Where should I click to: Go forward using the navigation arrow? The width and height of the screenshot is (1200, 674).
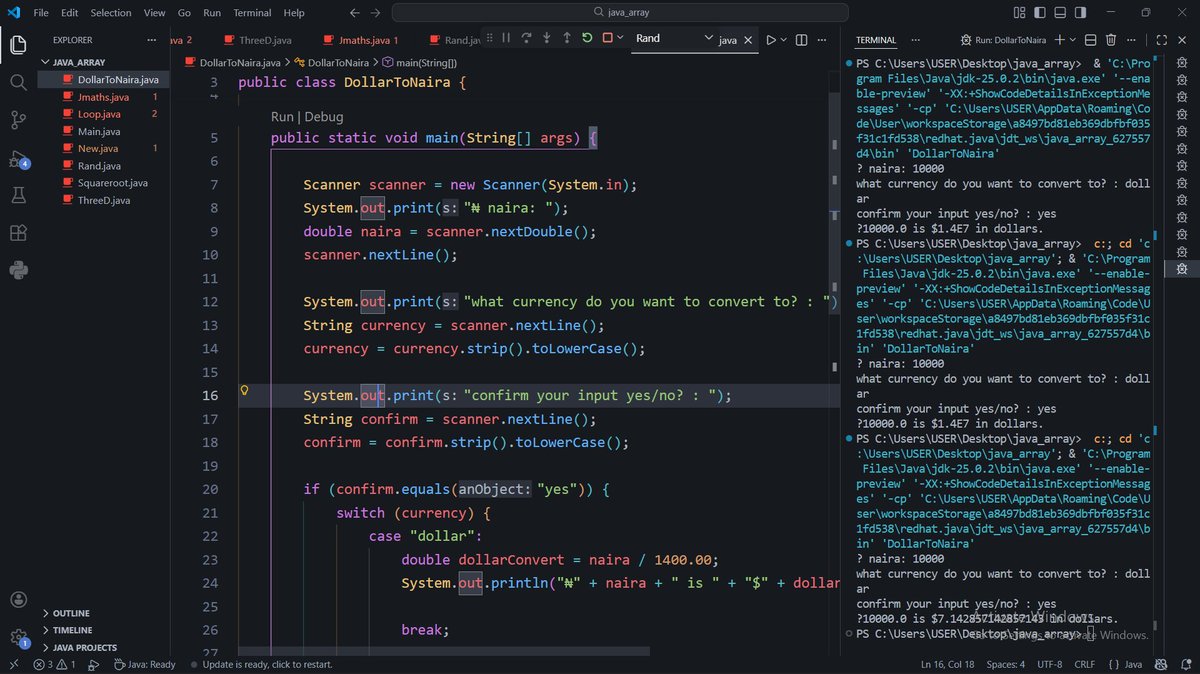pyautogui.click(x=376, y=13)
